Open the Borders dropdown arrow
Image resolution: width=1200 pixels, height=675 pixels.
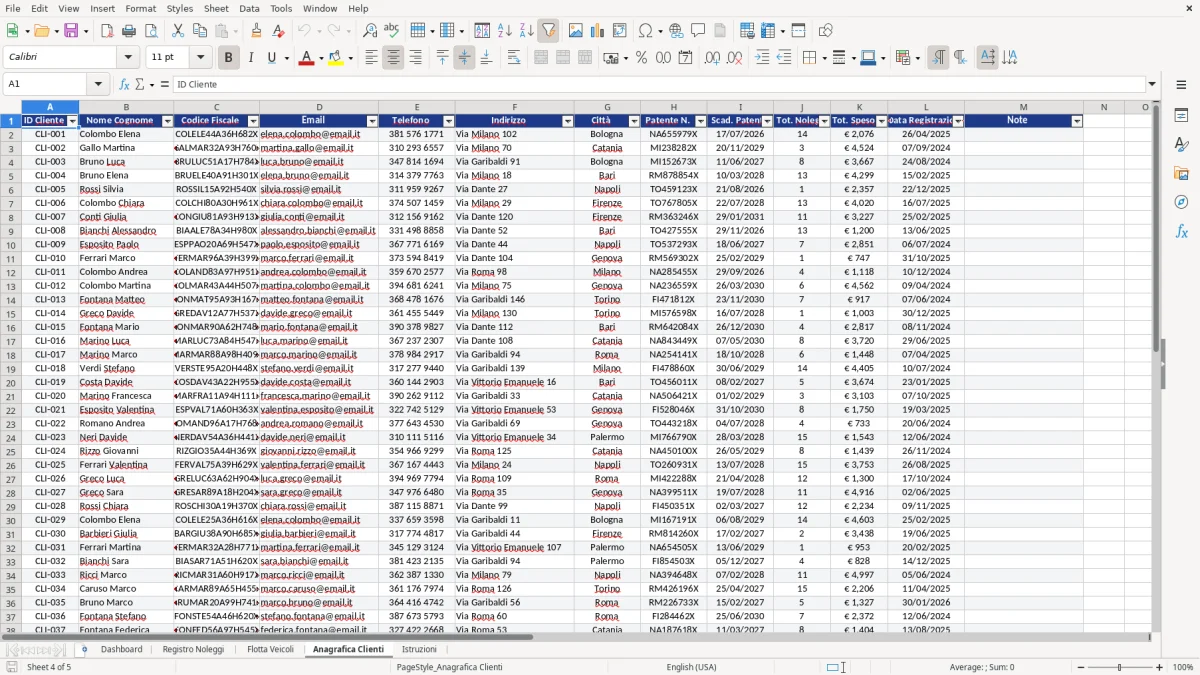tap(823, 58)
